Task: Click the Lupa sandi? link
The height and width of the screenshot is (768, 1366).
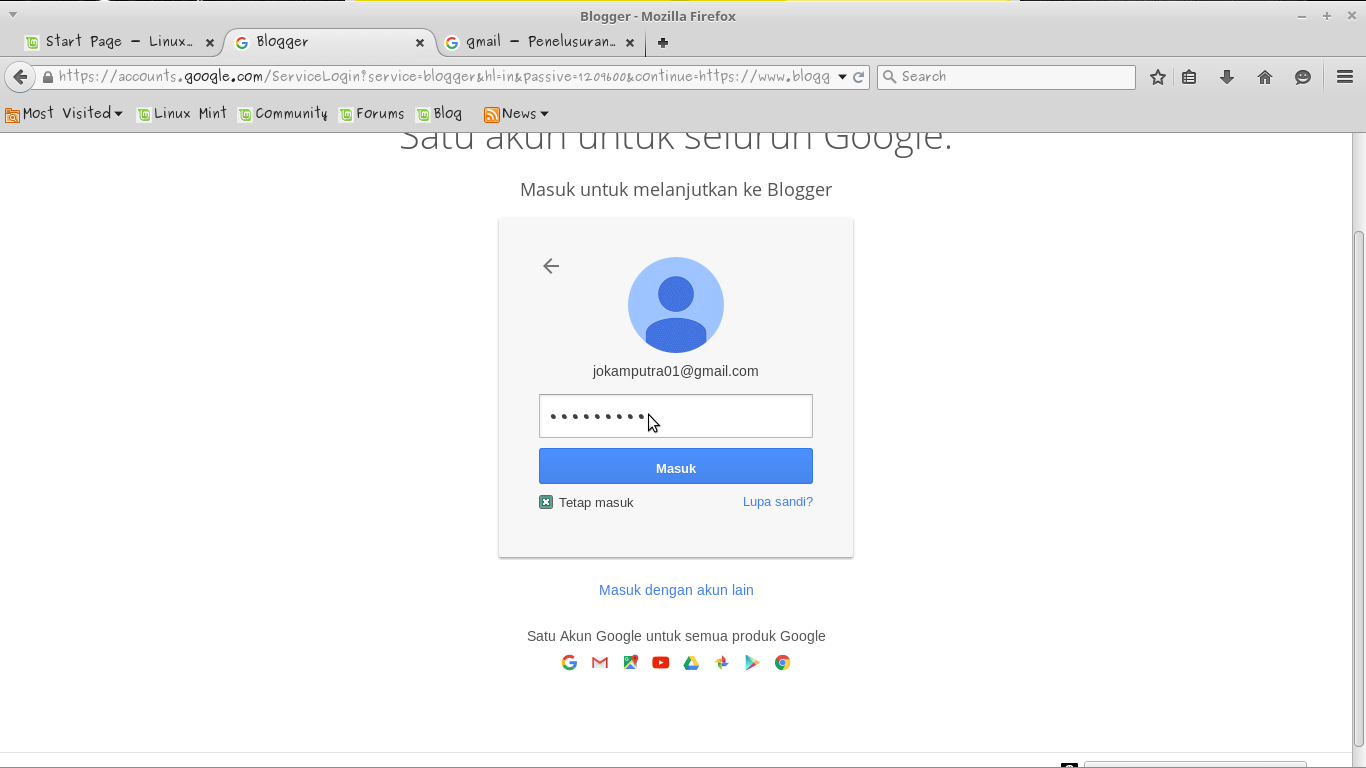Action: [778, 502]
